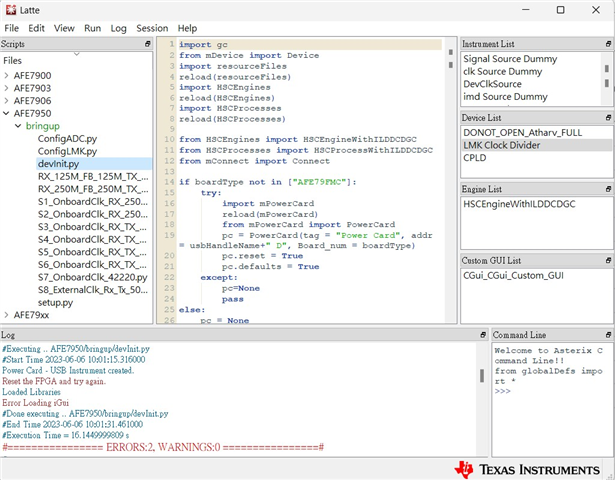The width and height of the screenshot is (615, 480).
Task: Click Reset the FPGA log message
Action: click(x=54, y=381)
